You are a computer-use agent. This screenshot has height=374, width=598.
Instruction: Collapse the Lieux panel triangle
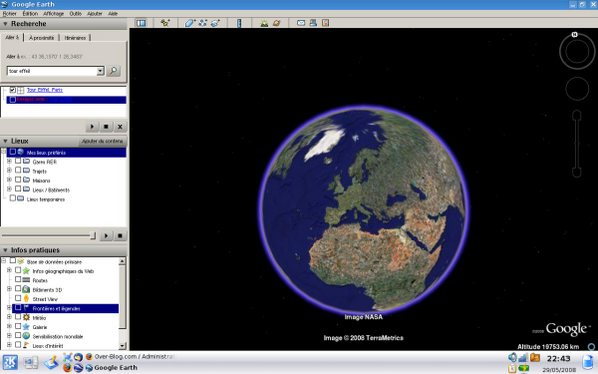[5, 141]
